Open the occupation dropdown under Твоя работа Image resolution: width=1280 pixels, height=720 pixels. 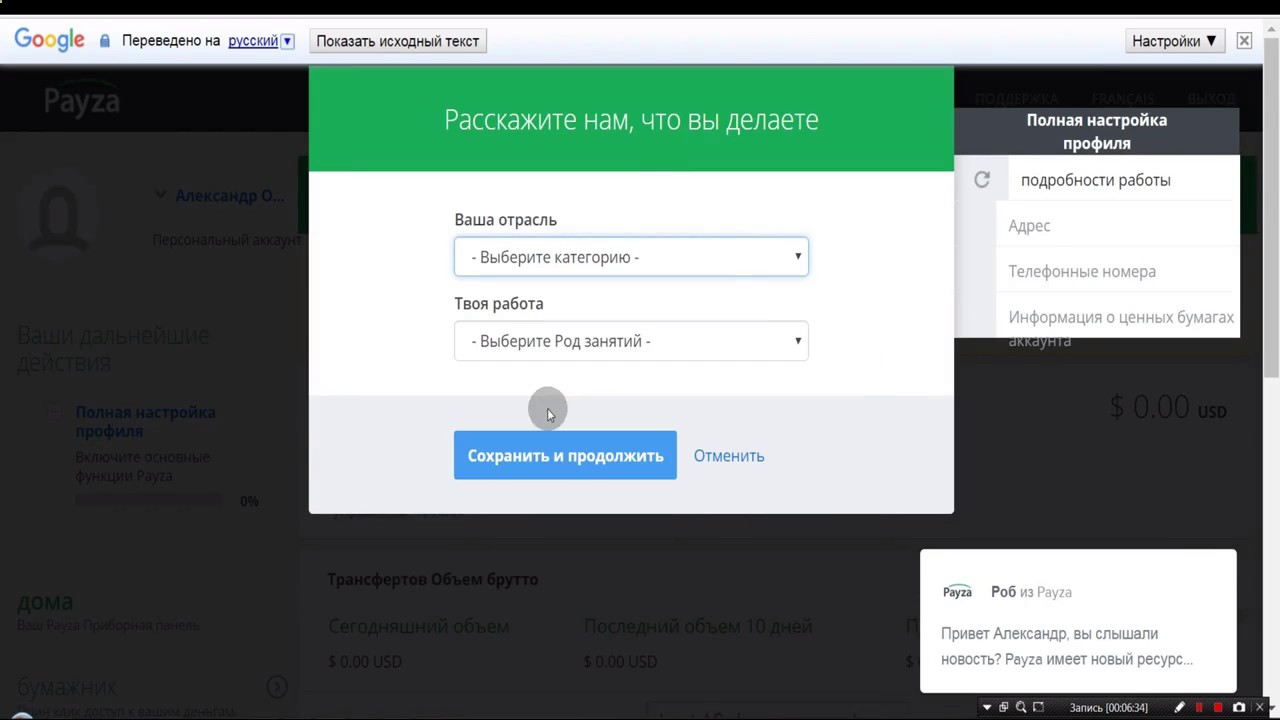(x=631, y=341)
